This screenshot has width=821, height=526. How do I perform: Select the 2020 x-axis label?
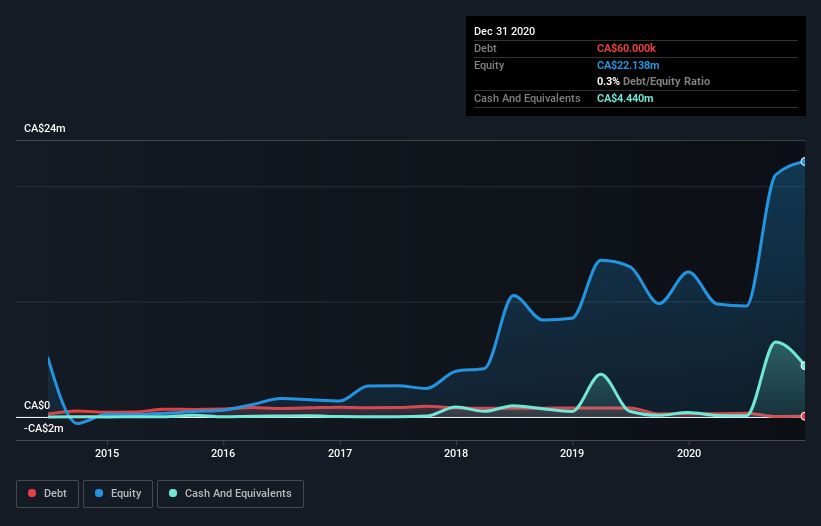click(689, 453)
